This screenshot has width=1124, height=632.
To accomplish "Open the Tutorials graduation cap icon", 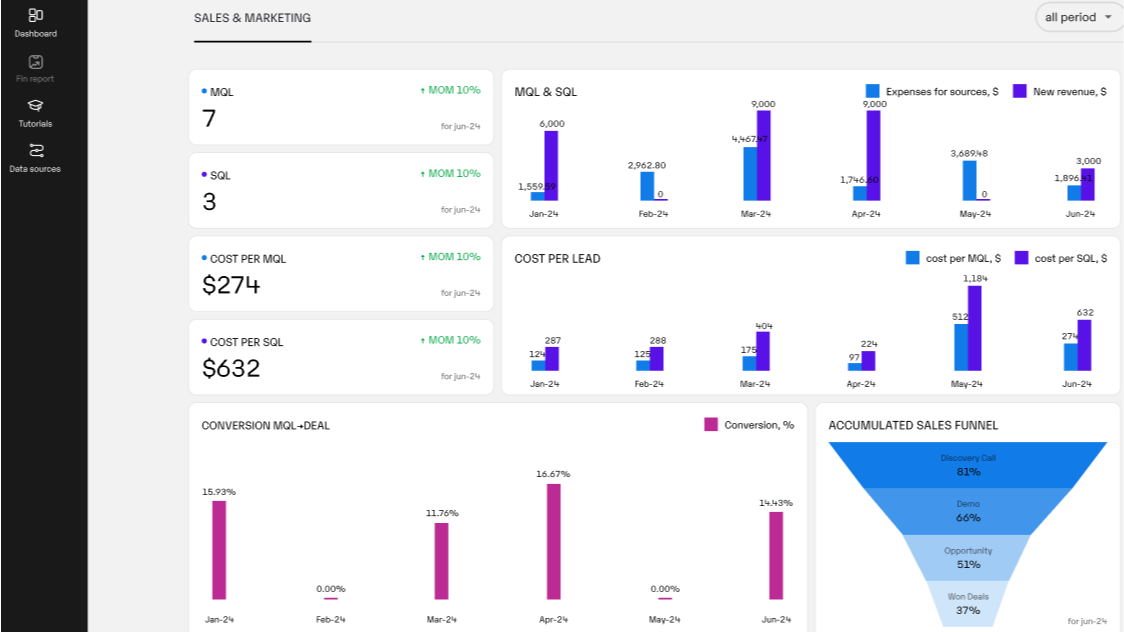I will (36, 106).
